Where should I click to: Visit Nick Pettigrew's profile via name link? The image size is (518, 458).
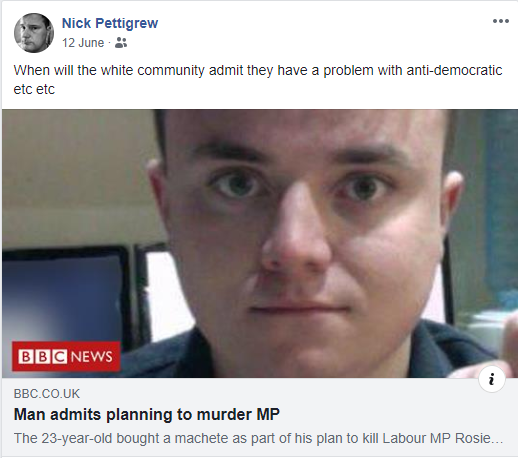coord(110,23)
